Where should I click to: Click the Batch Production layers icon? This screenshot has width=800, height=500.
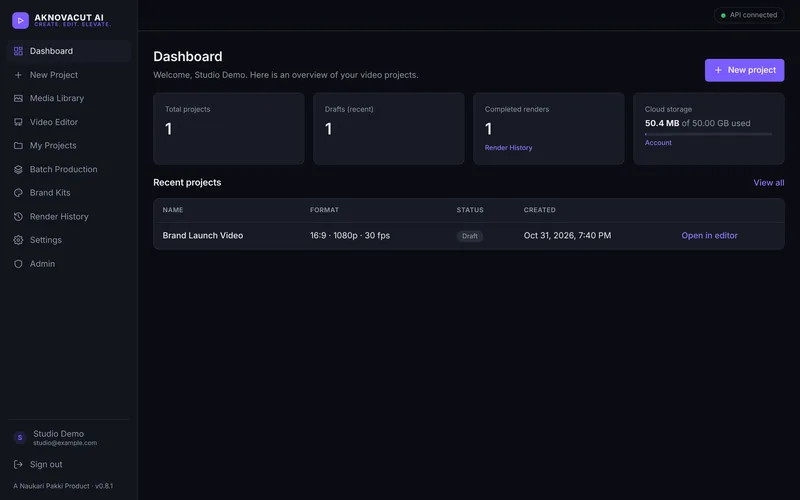coord(18,169)
